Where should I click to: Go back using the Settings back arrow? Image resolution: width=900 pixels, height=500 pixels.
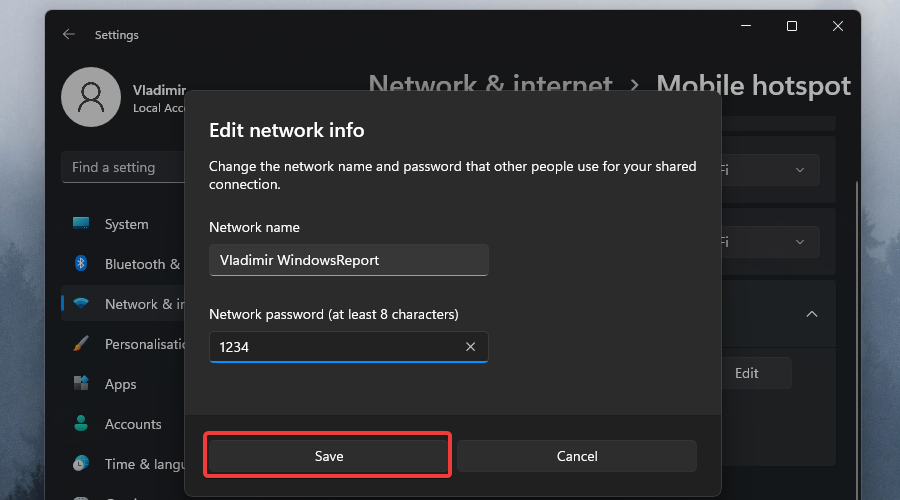pyautogui.click(x=68, y=34)
